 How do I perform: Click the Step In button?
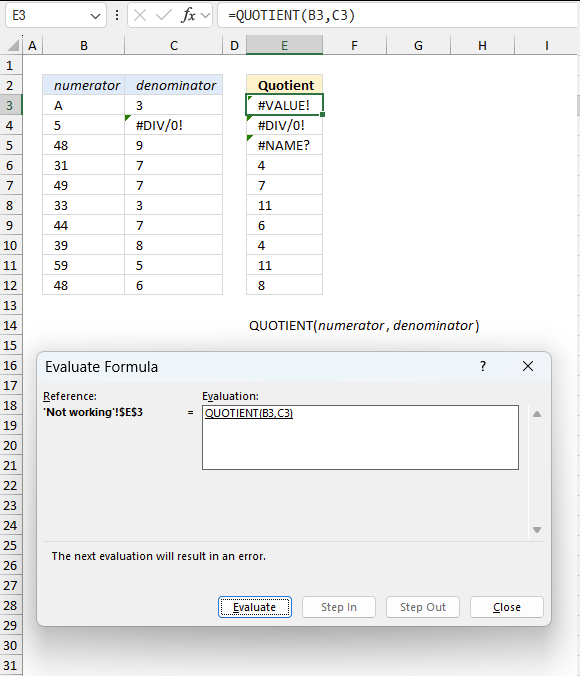[x=339, y=607]
